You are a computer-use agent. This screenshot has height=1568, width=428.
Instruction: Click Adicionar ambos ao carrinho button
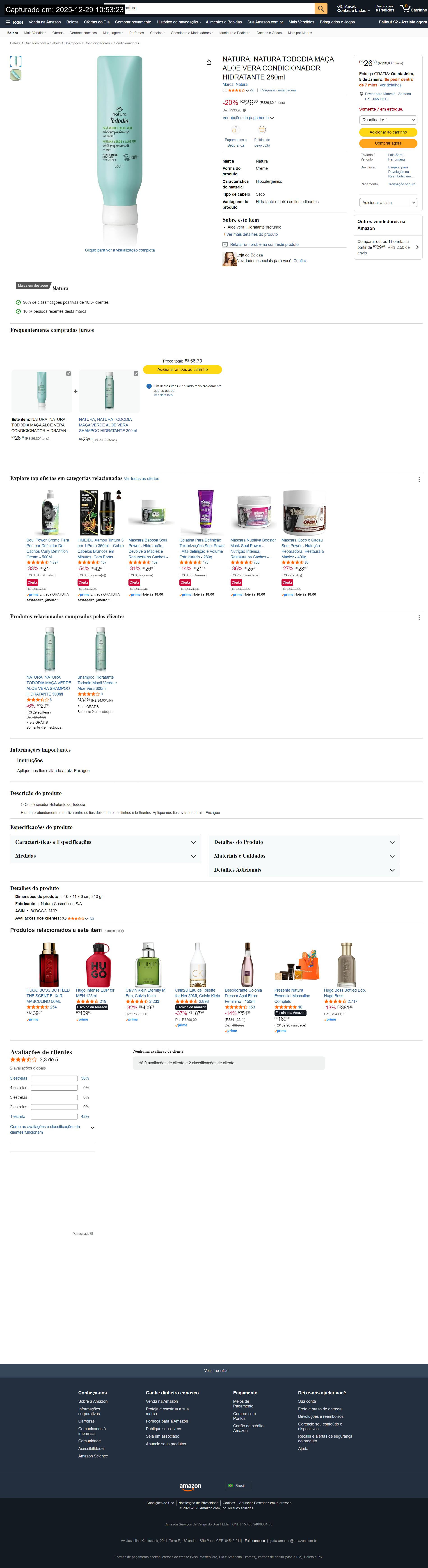click(x=182, y=369)
